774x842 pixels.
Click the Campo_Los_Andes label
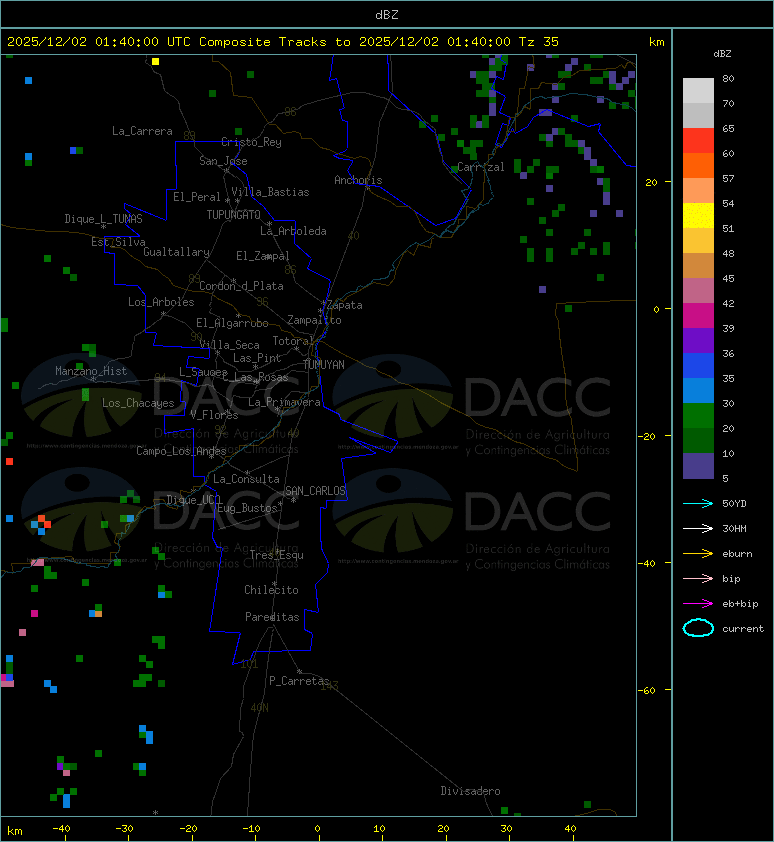pos(181,451)
